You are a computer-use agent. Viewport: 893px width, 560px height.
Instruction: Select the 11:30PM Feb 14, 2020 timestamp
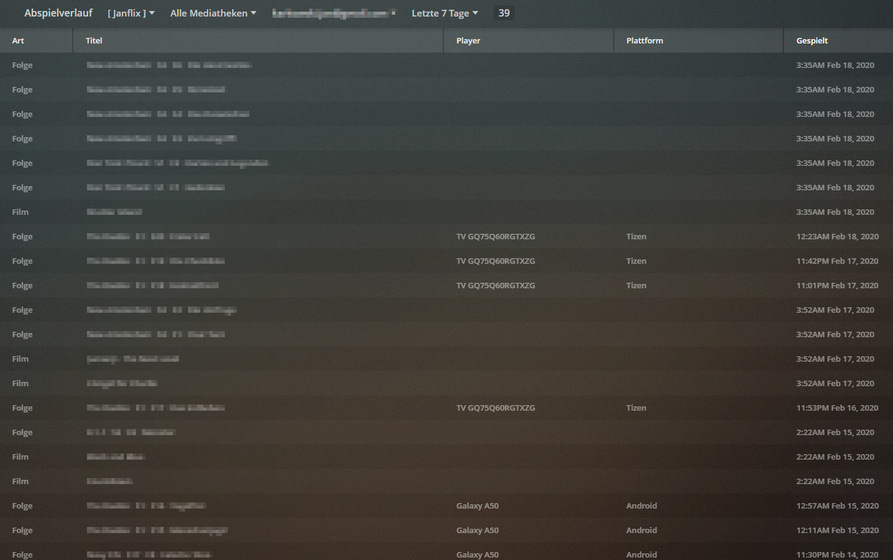pyautogui.click(x=837, y=554)
